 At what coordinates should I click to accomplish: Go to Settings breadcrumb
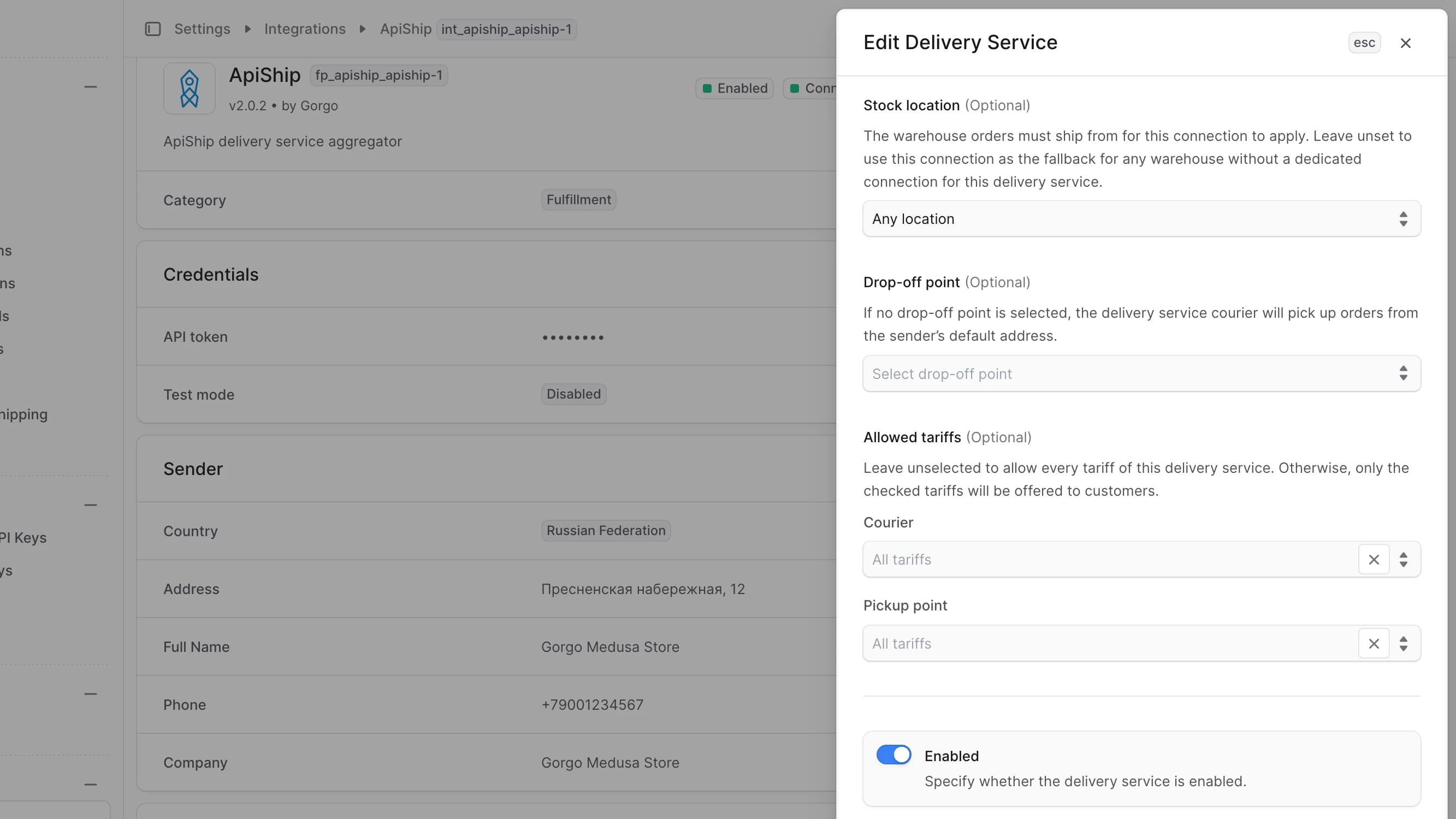click(x=203, y=29)
